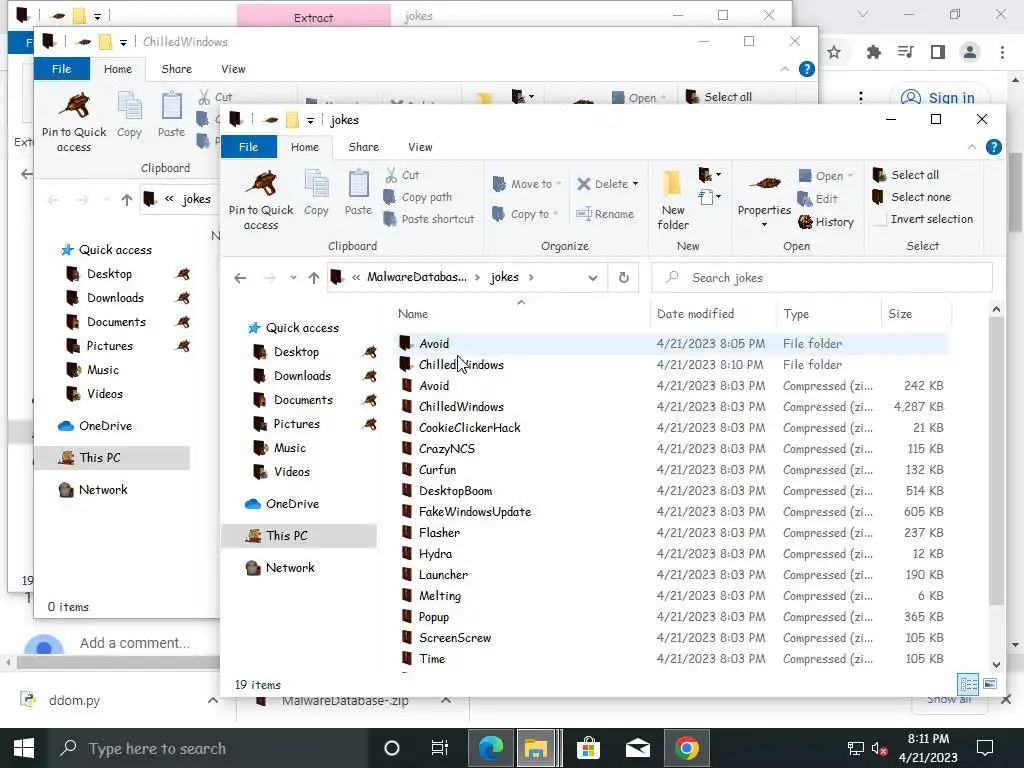Select Network in jokes window navigation pane
The width and height of the screenshot is (1024, 768).
290,568
